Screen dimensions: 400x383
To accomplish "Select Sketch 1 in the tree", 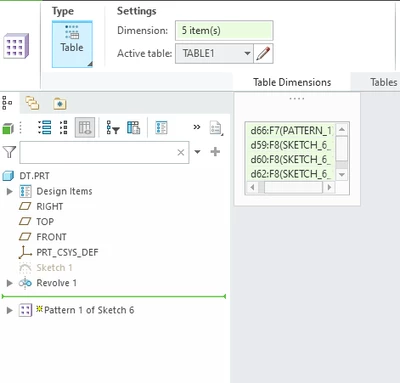I will click(x=54, y=268).
